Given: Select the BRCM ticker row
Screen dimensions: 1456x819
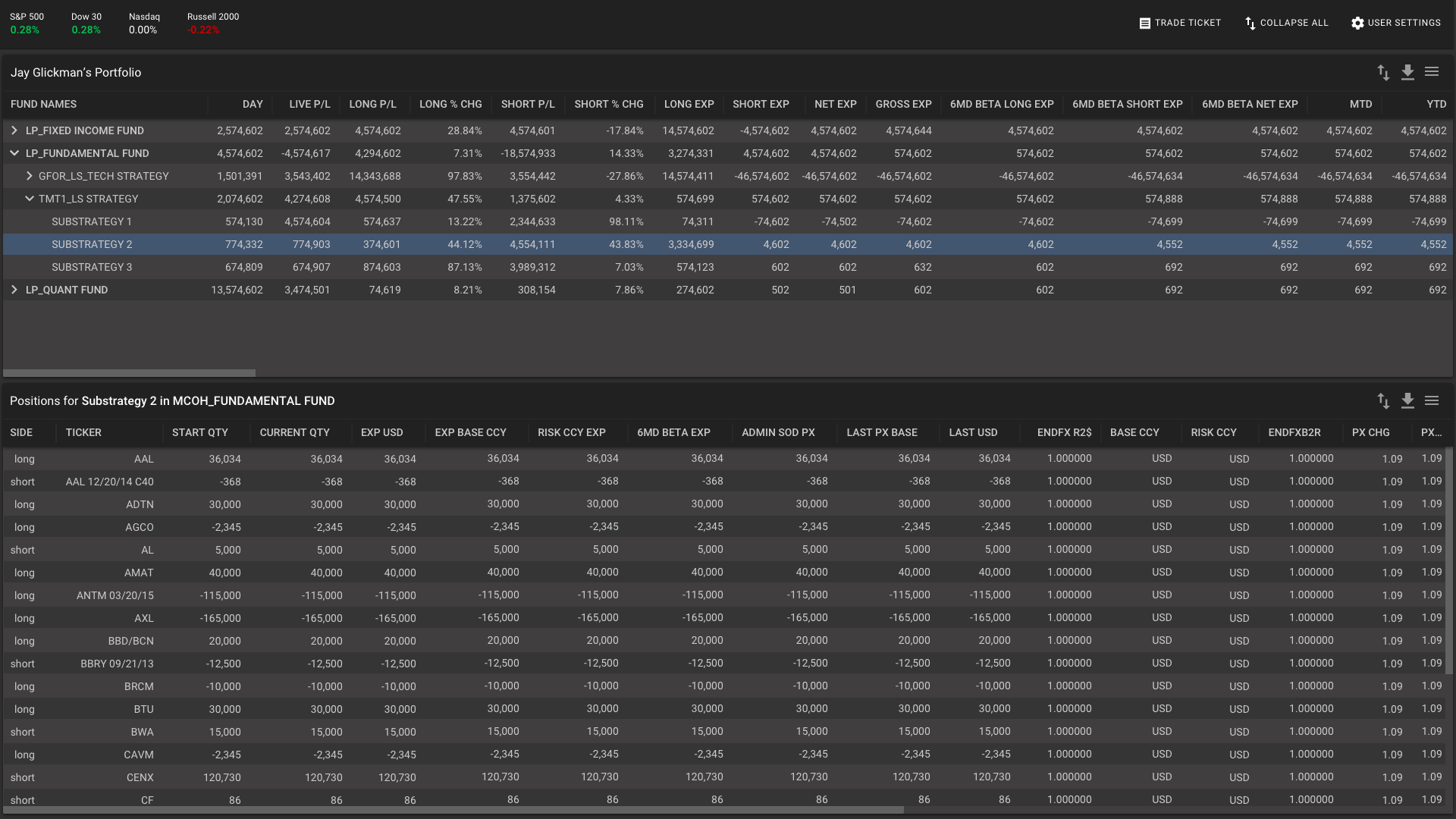Looking at the screenshot, I should (x=724, y=686).
